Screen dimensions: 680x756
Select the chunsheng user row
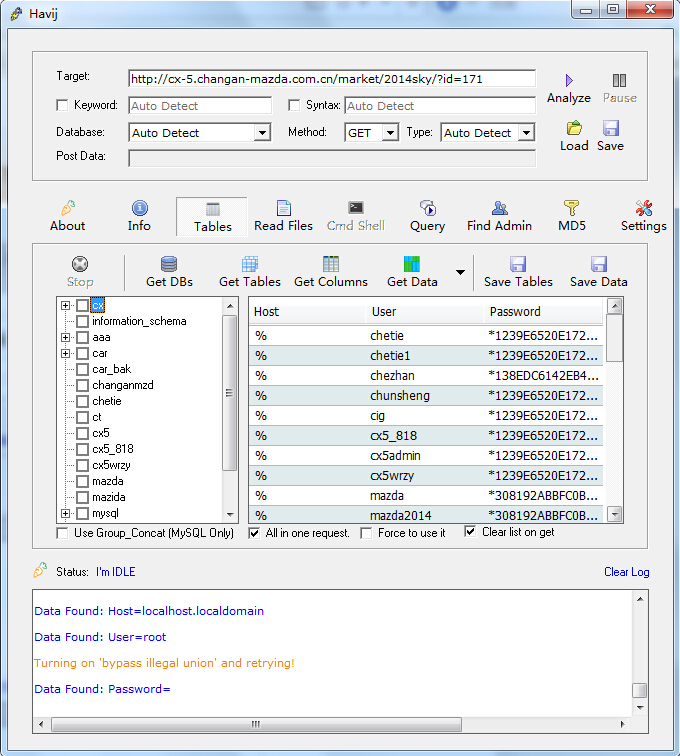pyautogui.click(x=426, y=396)
